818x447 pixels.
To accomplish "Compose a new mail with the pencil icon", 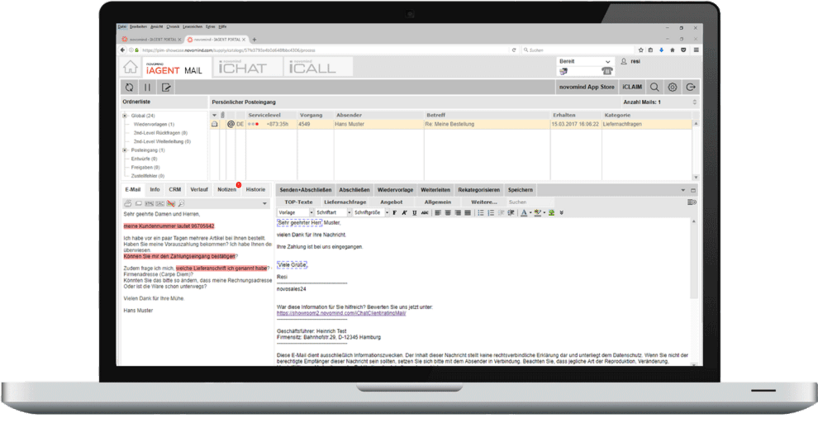I will coord(166,87).
